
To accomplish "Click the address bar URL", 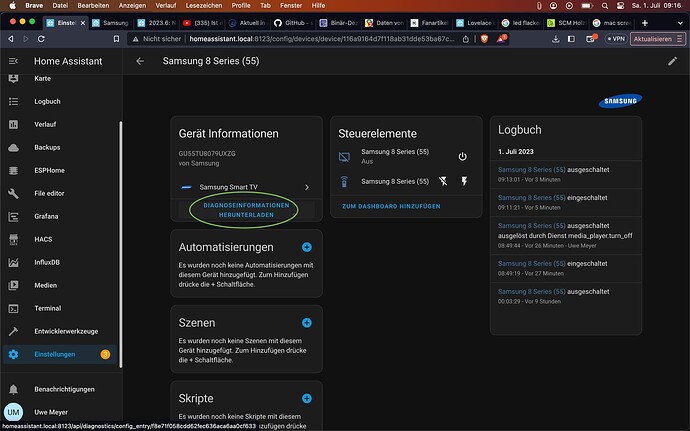I will tap(322, 39).
